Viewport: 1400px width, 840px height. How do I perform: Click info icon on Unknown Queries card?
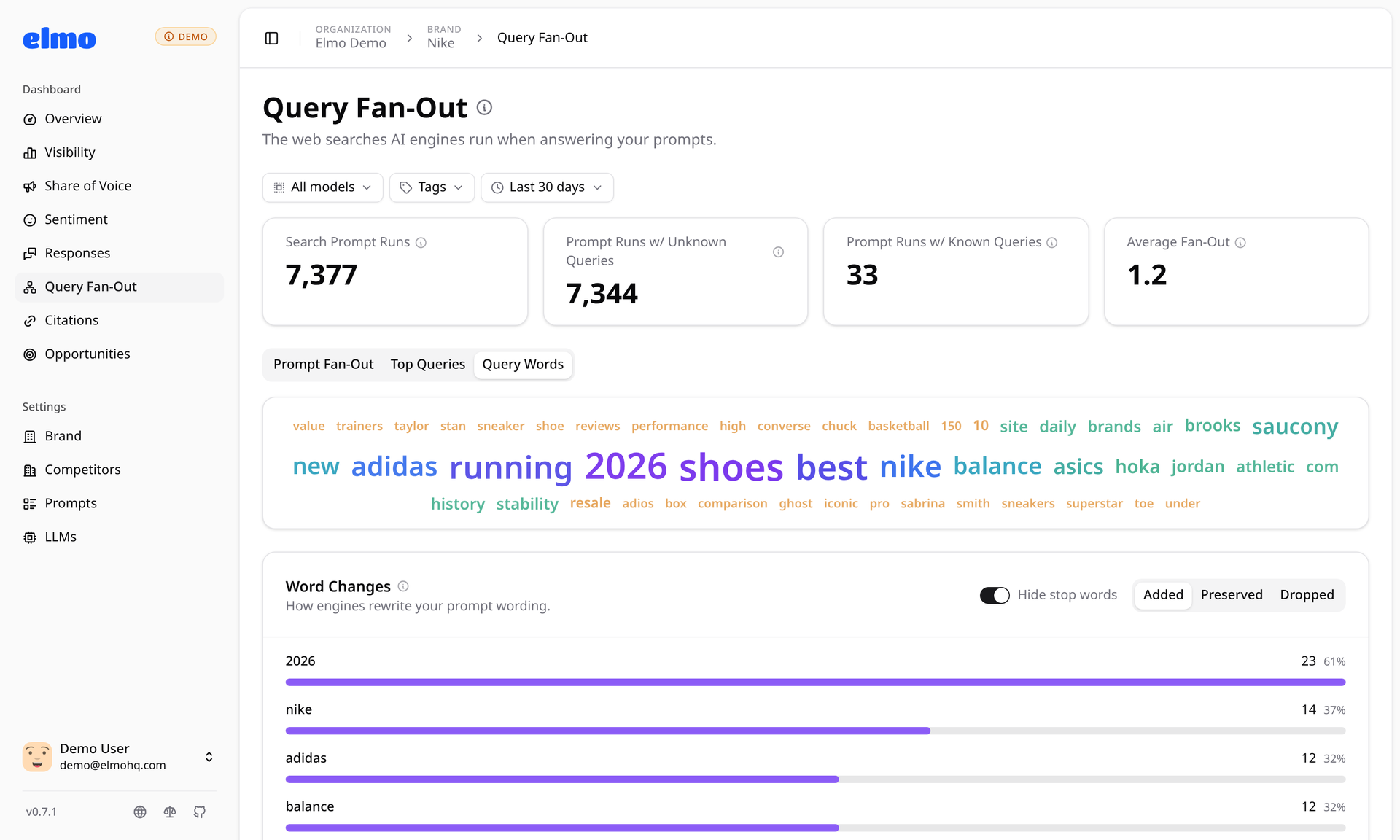778,252
